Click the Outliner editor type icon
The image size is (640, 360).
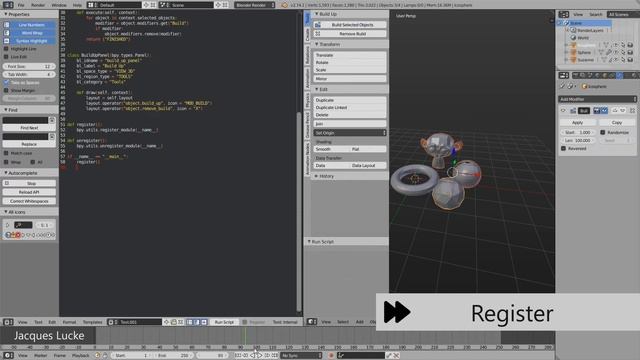tap(564, 14)
